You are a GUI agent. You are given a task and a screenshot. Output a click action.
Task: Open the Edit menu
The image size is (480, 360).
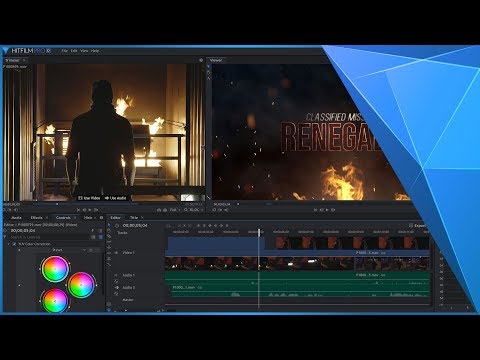coord(74,51)
